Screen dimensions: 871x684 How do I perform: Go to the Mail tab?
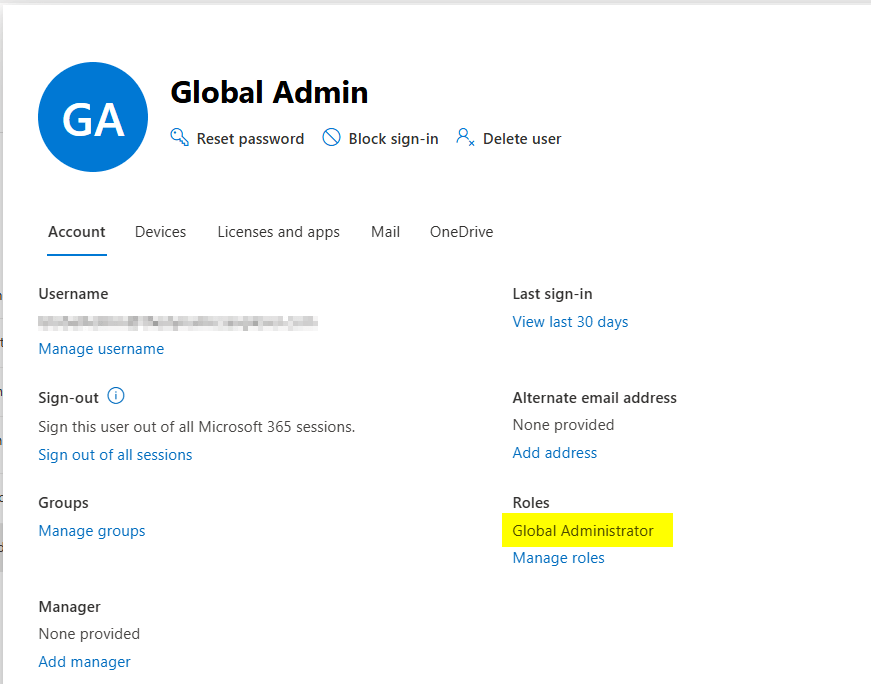point(385,232)
